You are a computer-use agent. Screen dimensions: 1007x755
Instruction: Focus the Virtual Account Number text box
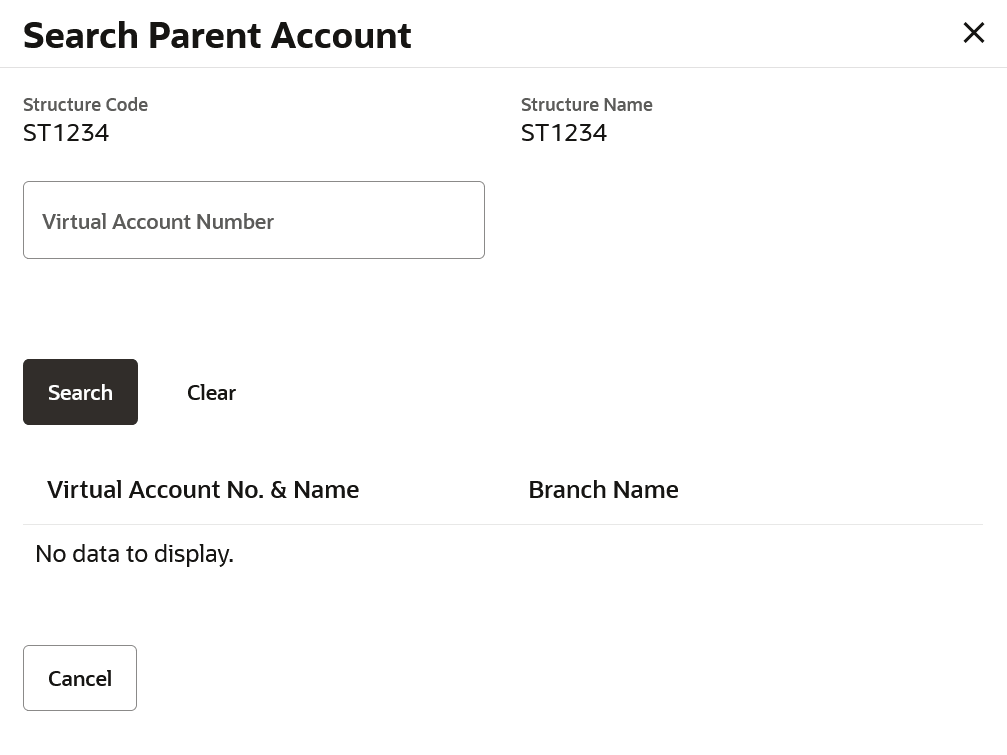pyautogui.click(x=253, y=220)
